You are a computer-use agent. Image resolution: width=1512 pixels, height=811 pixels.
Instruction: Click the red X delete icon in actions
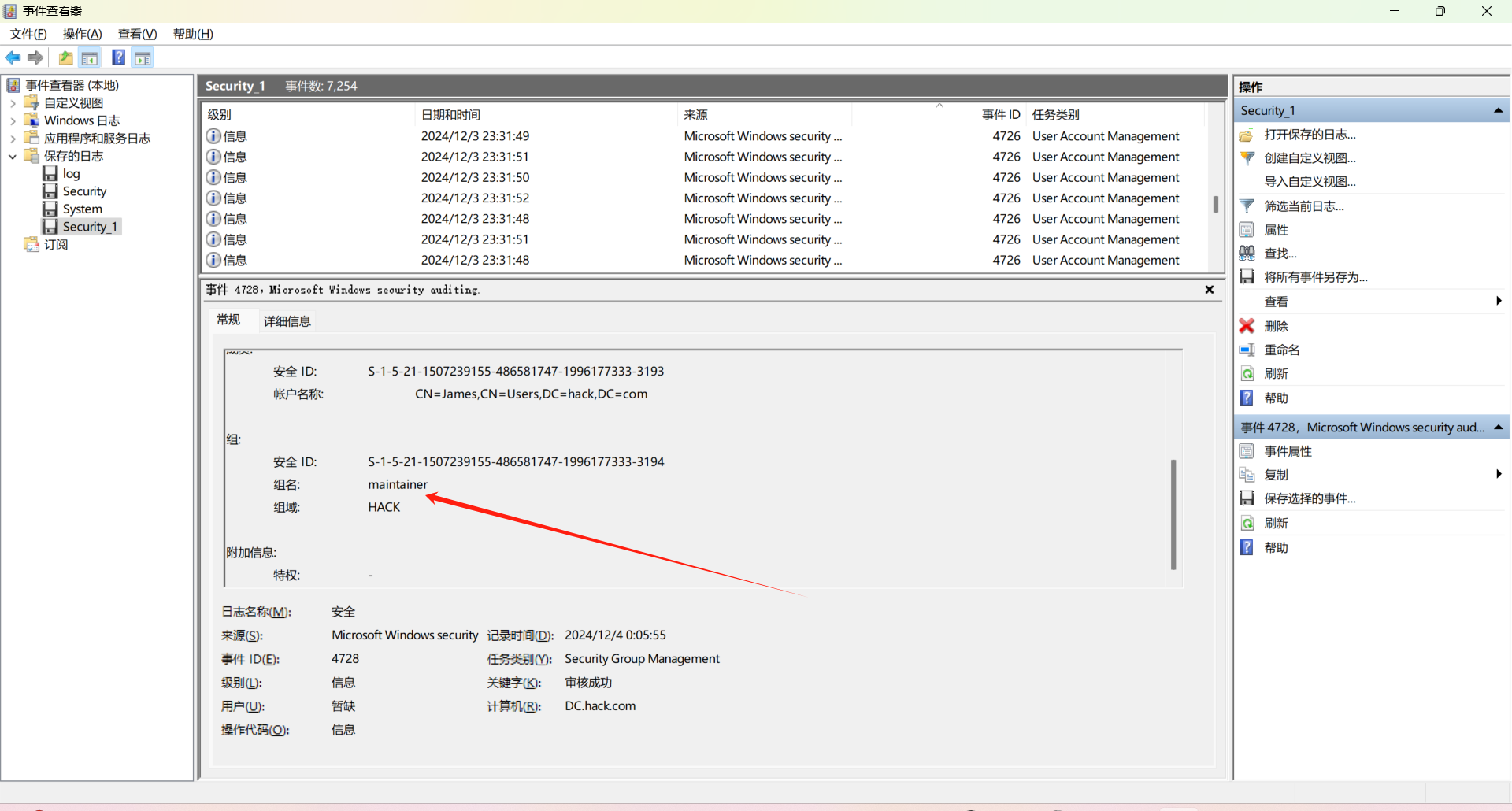(x=1247, y=326)
